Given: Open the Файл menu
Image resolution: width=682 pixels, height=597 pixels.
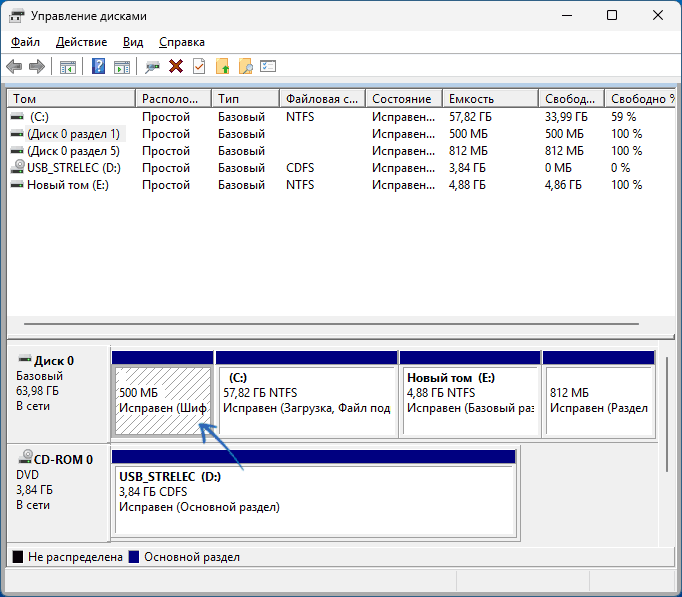Looking at the screenshot, I should click(25, 42).
